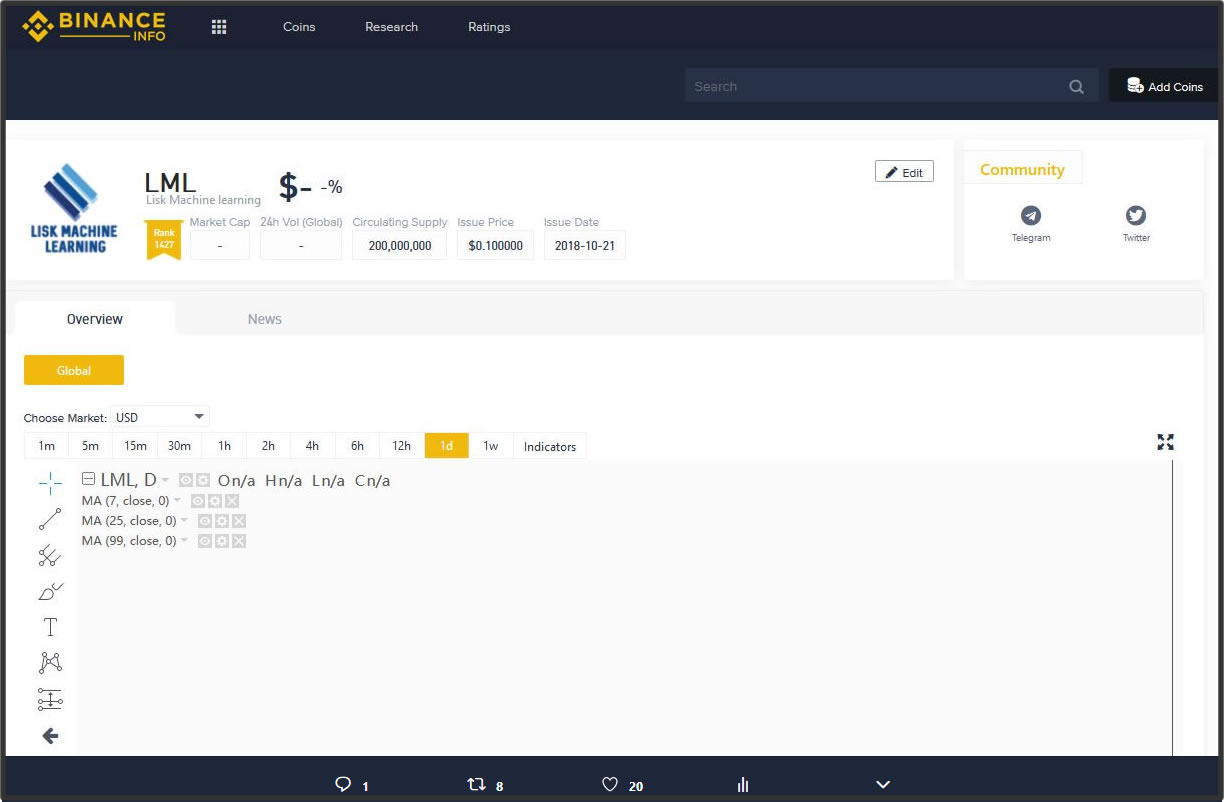1224x802 pixels.
Task: Collapse the chart legend minus box
Action: [88, 479]
